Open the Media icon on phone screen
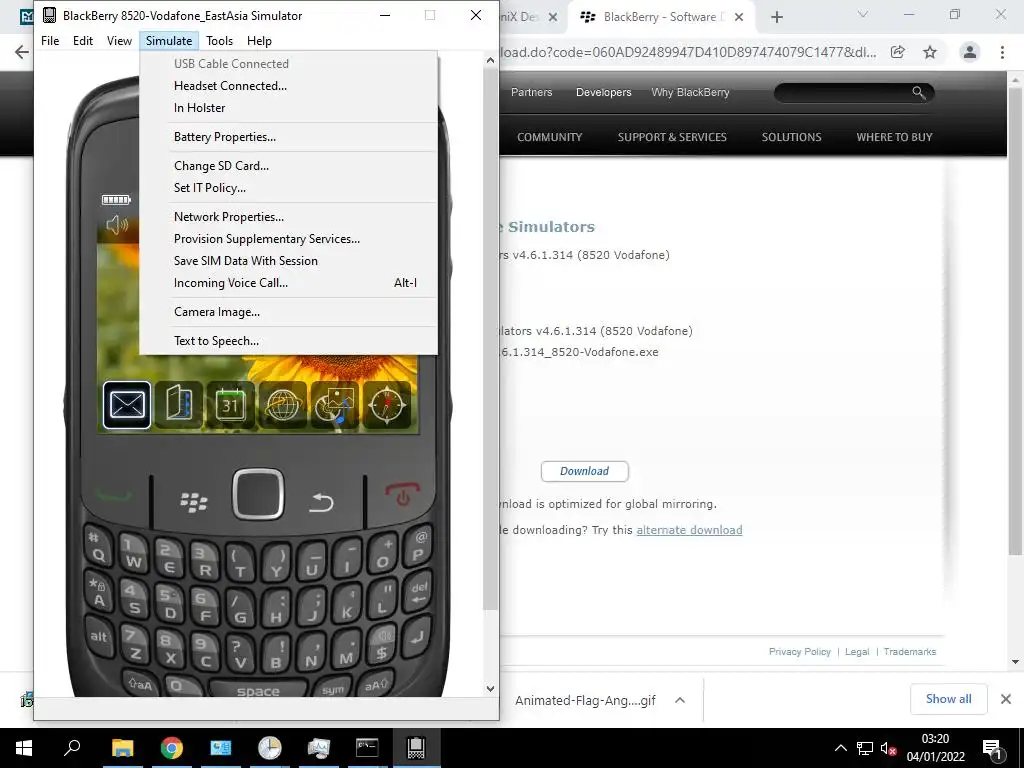The height and width of the screenshot is (768, 1024). click(335, 405)
